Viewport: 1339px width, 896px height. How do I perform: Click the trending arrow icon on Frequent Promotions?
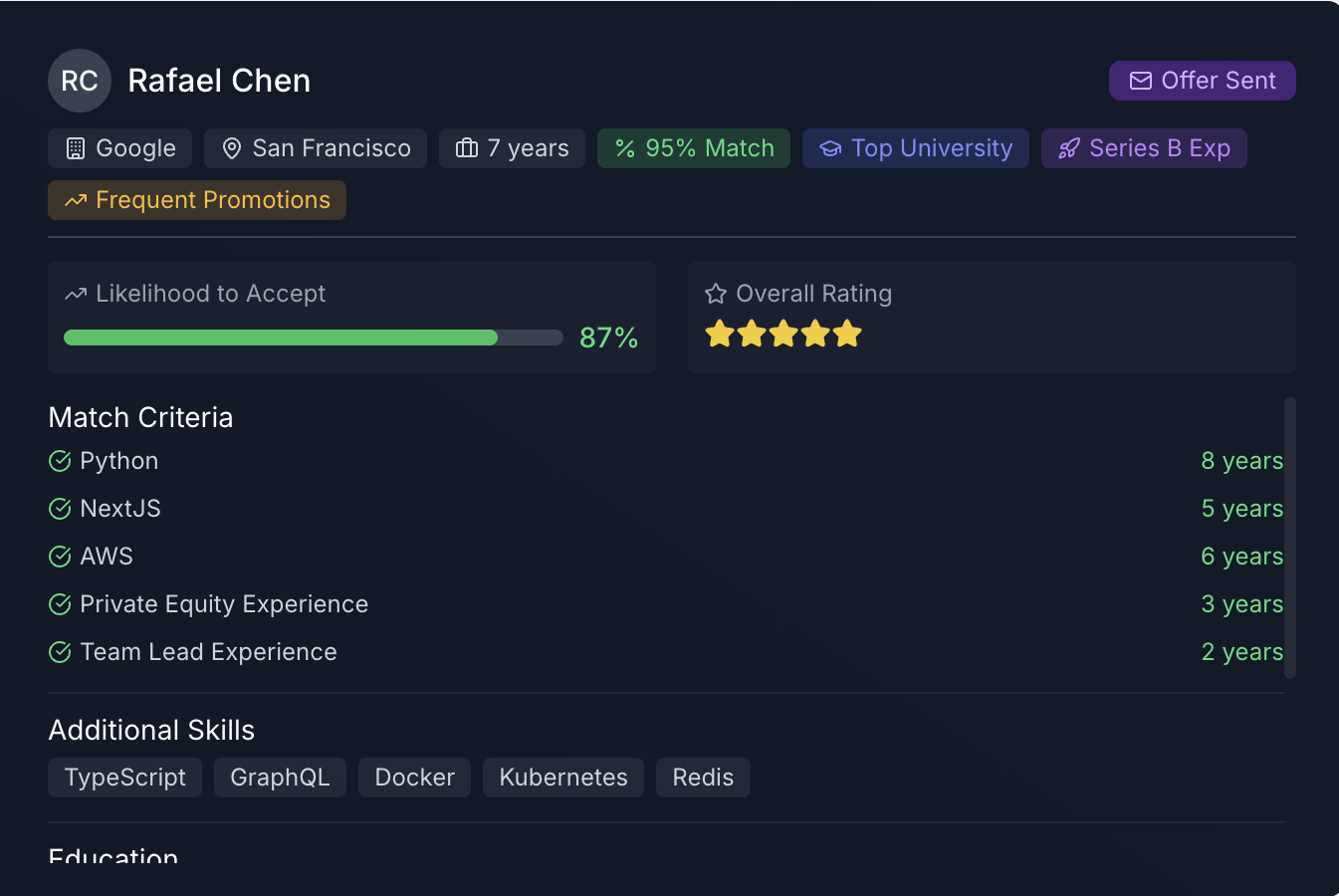click(76, 199)
